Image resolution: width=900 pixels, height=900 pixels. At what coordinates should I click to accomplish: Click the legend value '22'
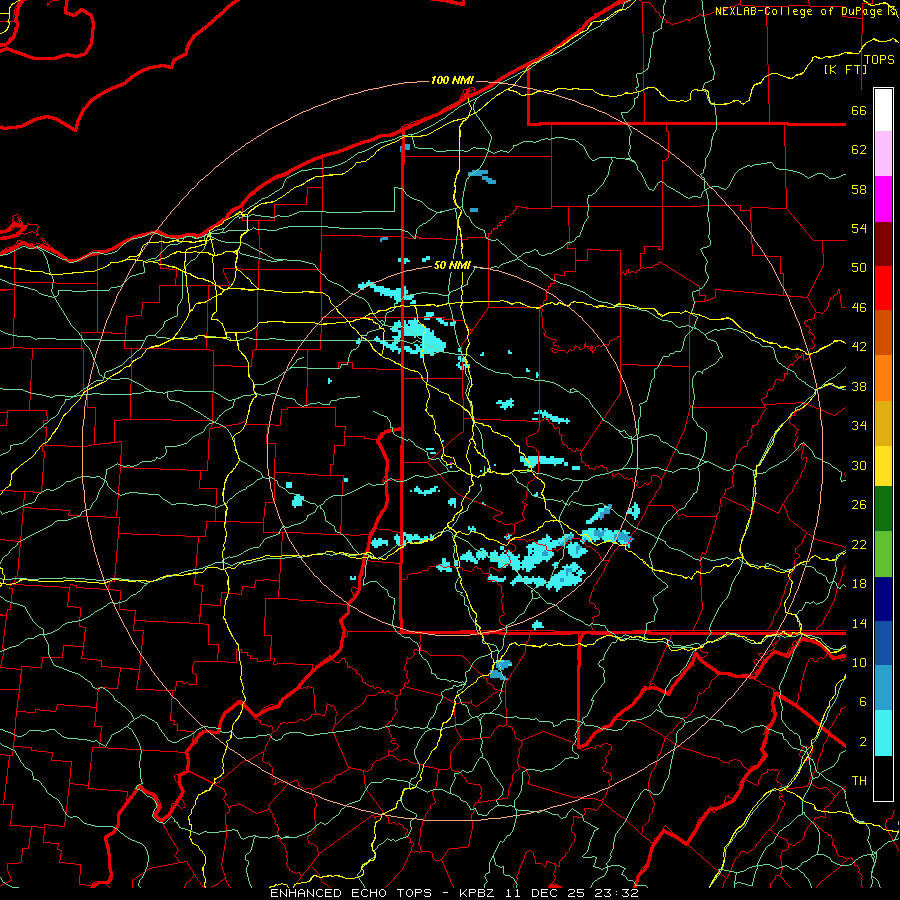click(x=859, y=544)
